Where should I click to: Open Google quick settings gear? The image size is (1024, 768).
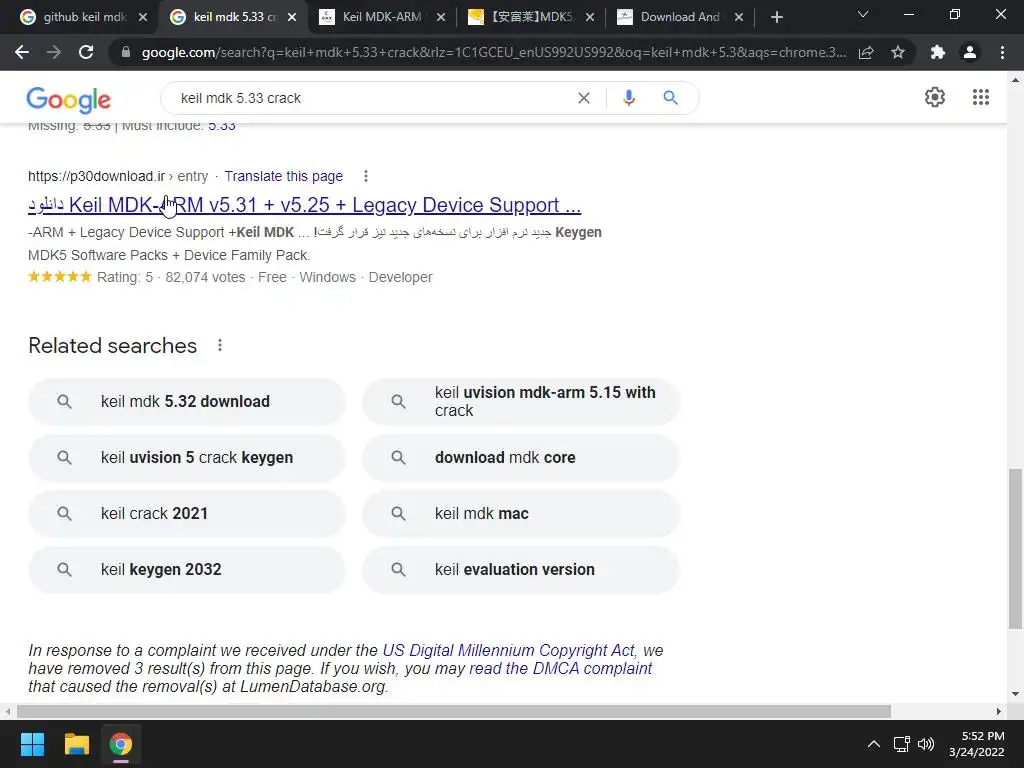(x=935, y=97)
